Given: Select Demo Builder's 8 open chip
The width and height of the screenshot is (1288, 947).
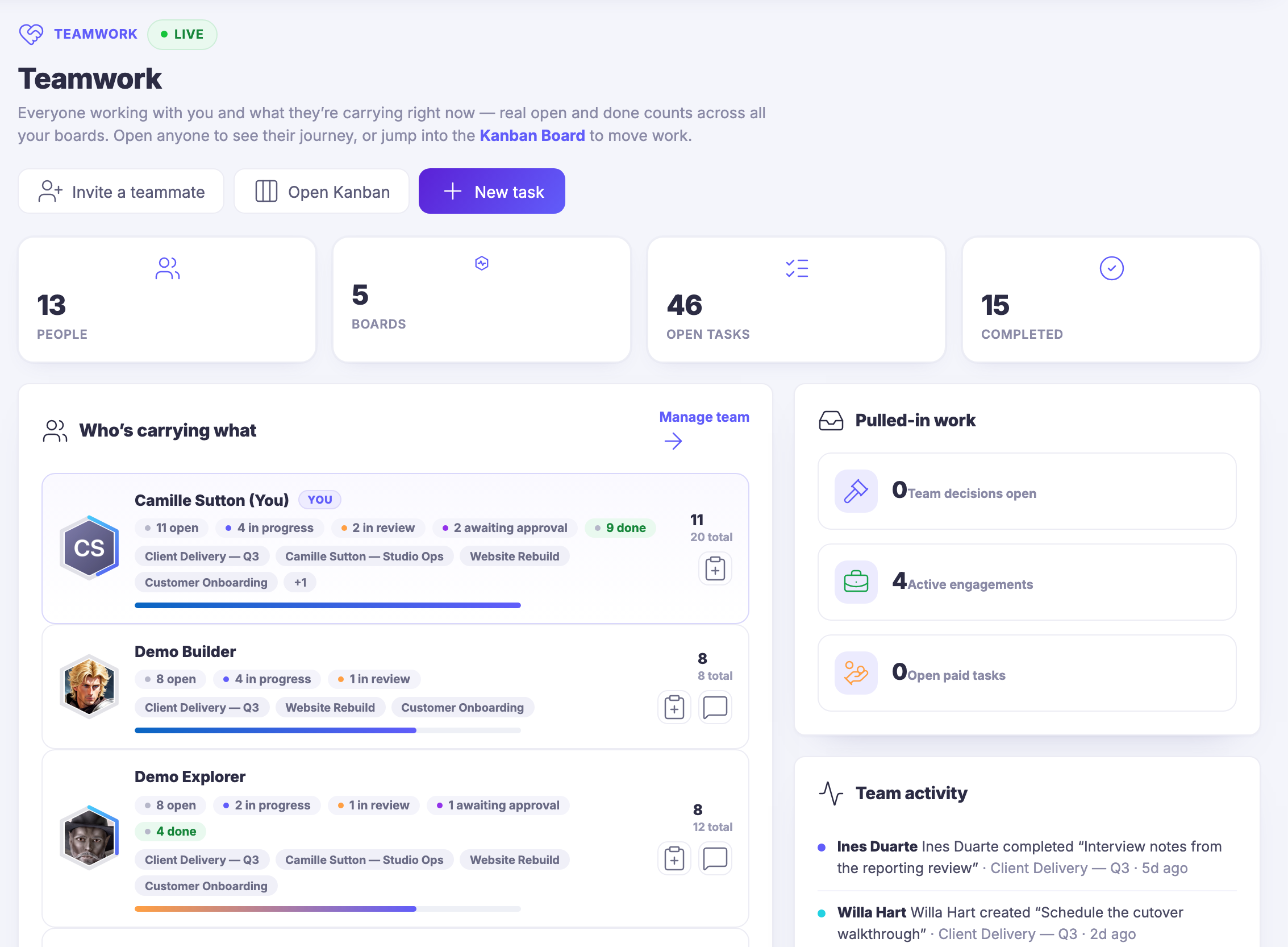Looking at the screenshot, I should coord(171,679).
